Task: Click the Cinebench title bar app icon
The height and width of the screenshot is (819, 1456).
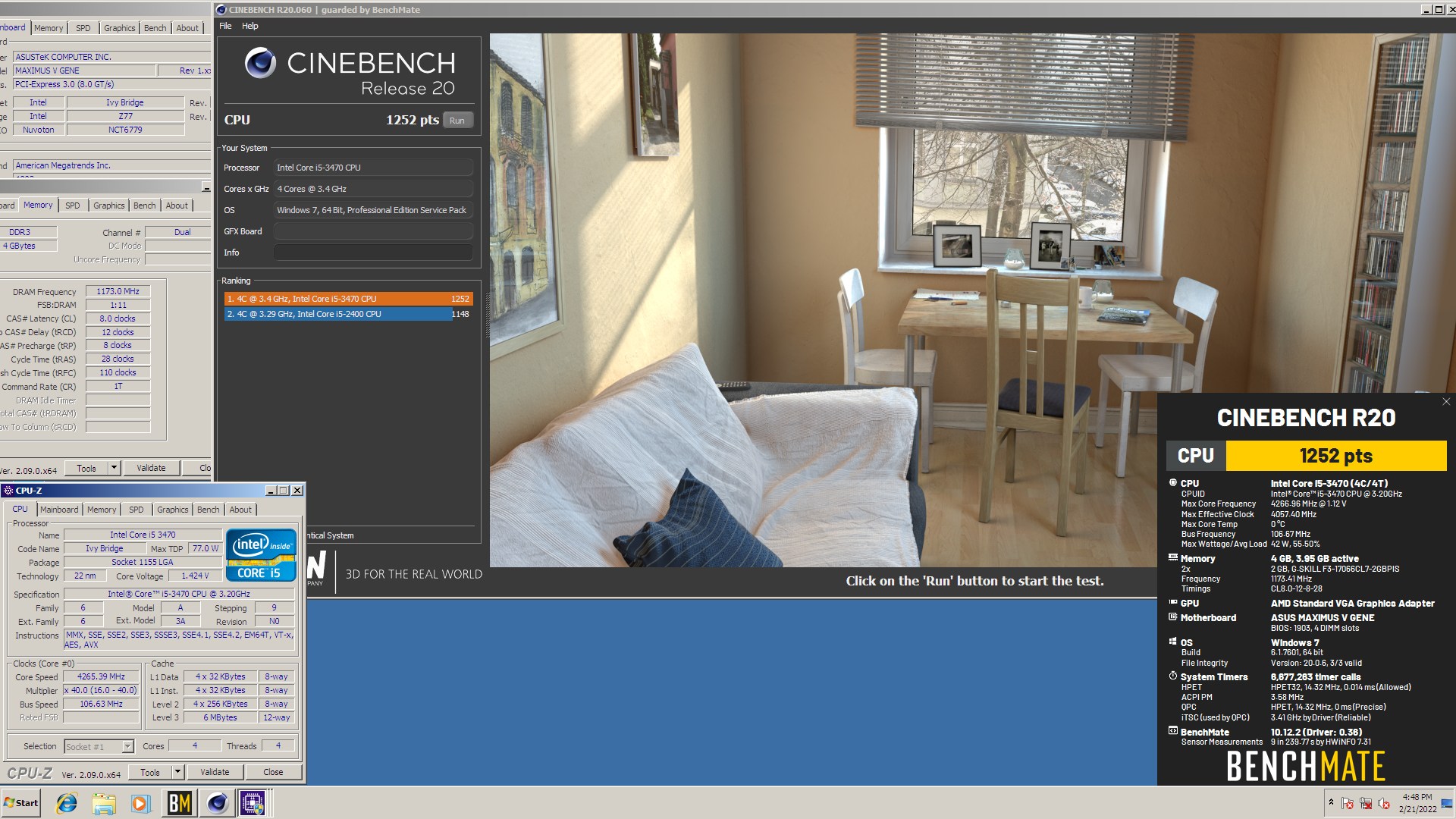Action: (221, 10)
